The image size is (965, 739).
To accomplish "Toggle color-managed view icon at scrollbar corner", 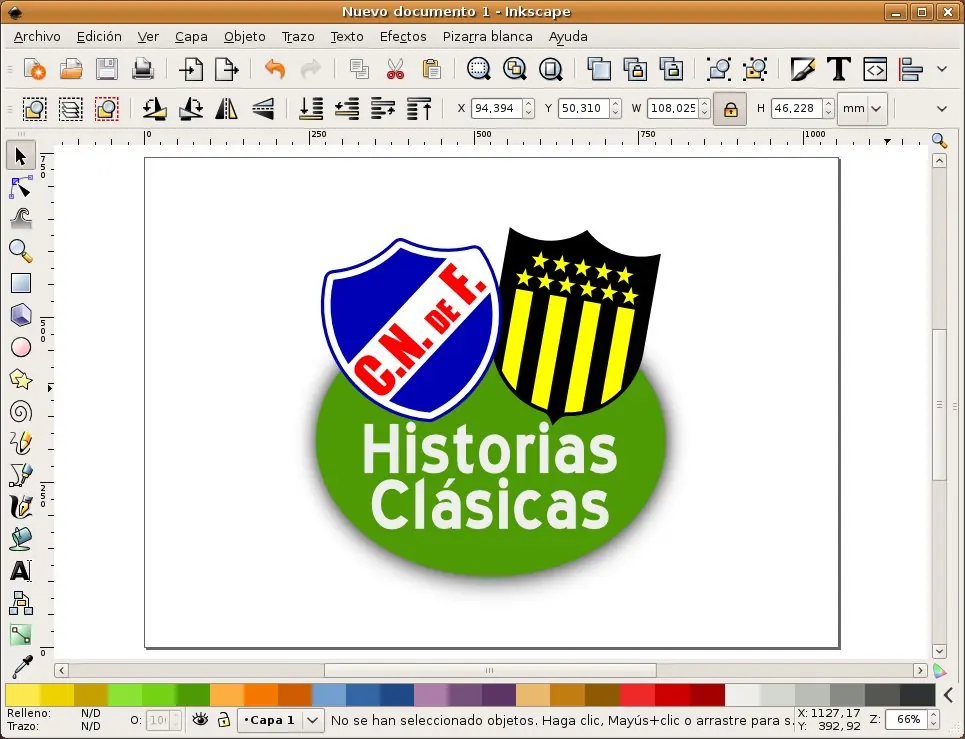I will (x=939, y=670).
